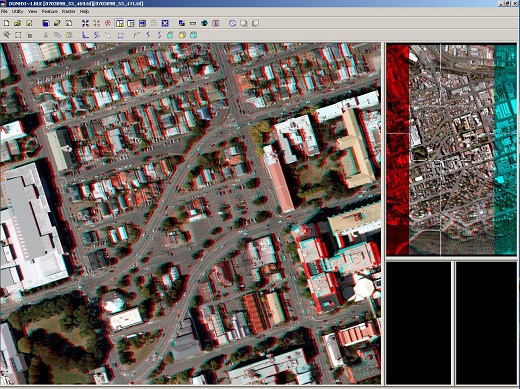Click the overview image in right panel
Viewport: 520px width, 389px height.
point(451,150)
